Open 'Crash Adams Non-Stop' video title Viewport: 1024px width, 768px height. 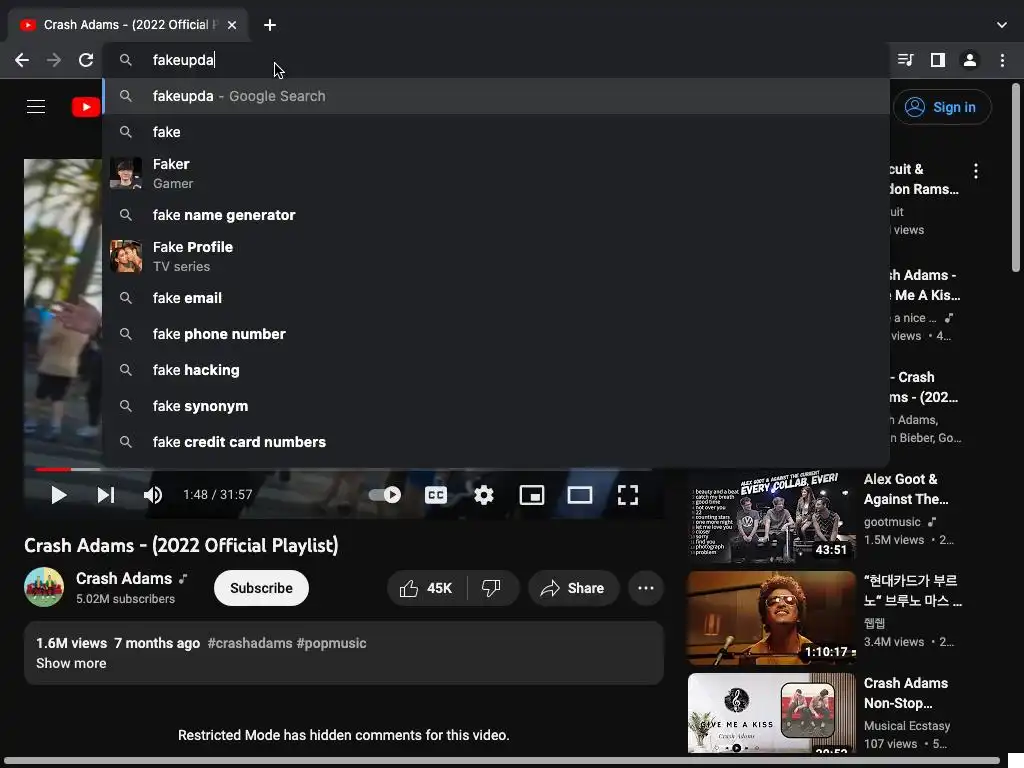point(906,693)
